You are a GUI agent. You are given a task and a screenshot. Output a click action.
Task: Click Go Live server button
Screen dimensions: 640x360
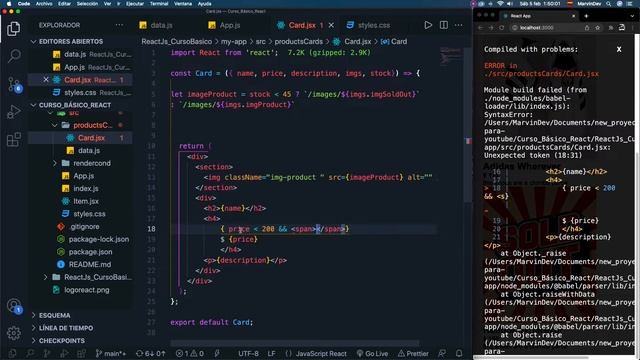coord(372,353)
